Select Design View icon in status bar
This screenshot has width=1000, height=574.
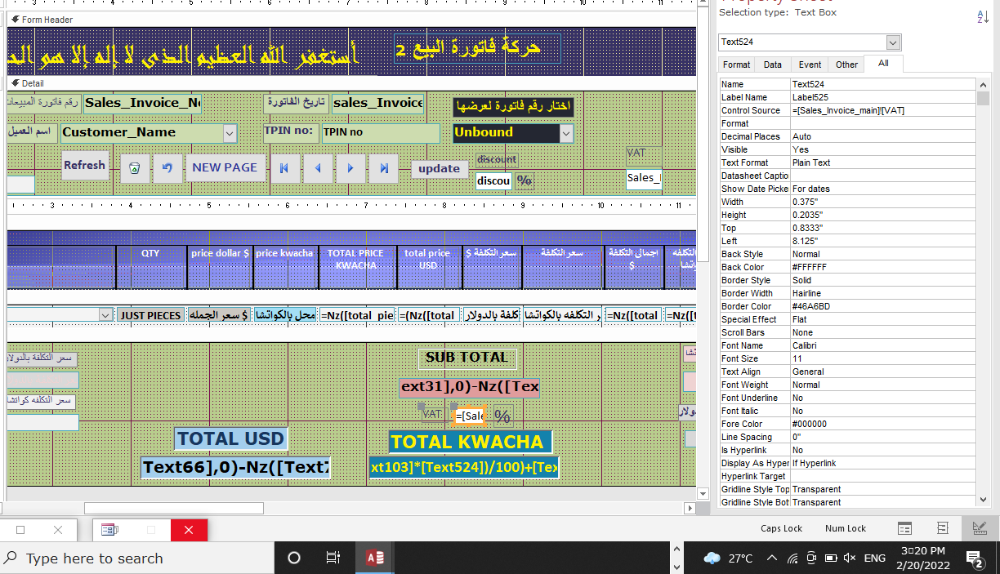pyautogui.click(x=980, y=528)
